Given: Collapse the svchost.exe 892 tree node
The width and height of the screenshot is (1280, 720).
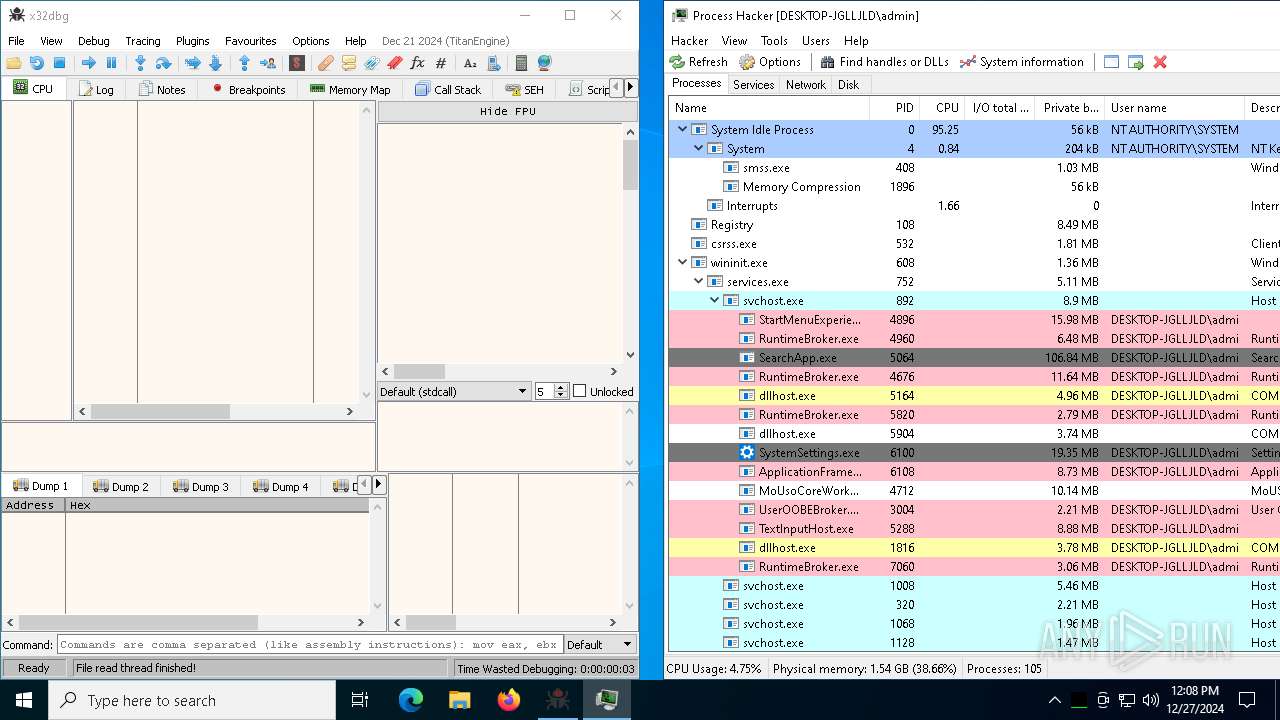Looking at the screenshot, I should click(x=715, y=300).
